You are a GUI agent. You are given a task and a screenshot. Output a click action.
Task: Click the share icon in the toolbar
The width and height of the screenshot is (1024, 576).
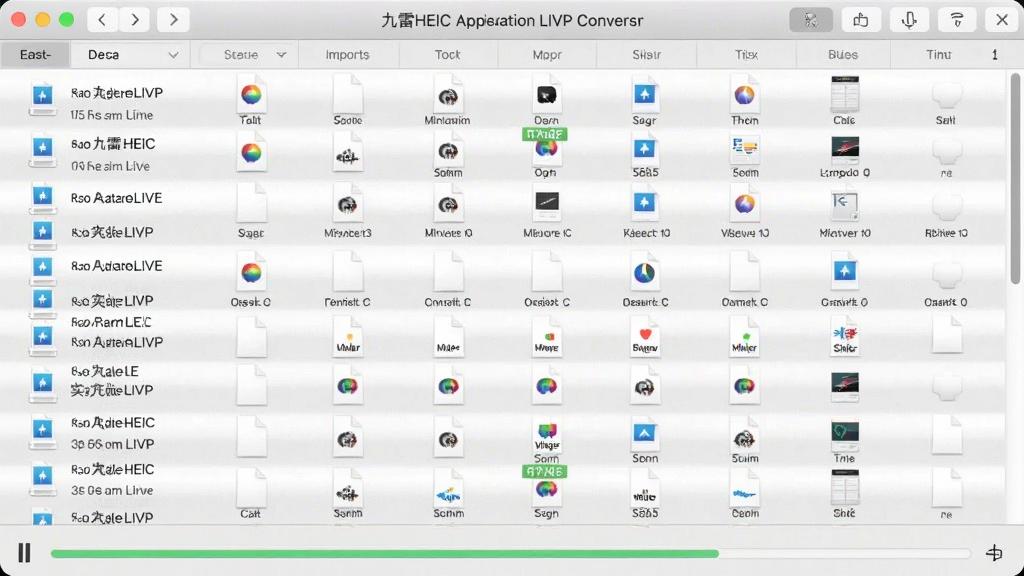click(861, 20)
